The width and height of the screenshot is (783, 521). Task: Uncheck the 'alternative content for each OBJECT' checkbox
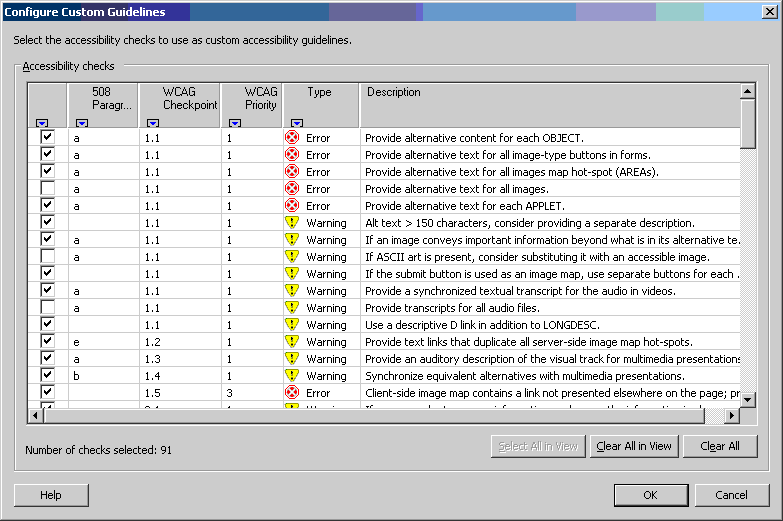click(47, 138)
